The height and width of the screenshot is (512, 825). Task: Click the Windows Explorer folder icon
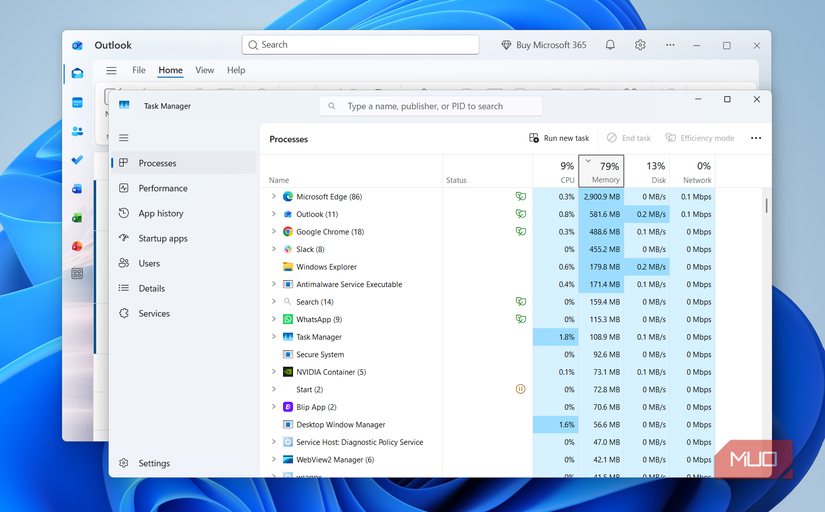point(288,267)
